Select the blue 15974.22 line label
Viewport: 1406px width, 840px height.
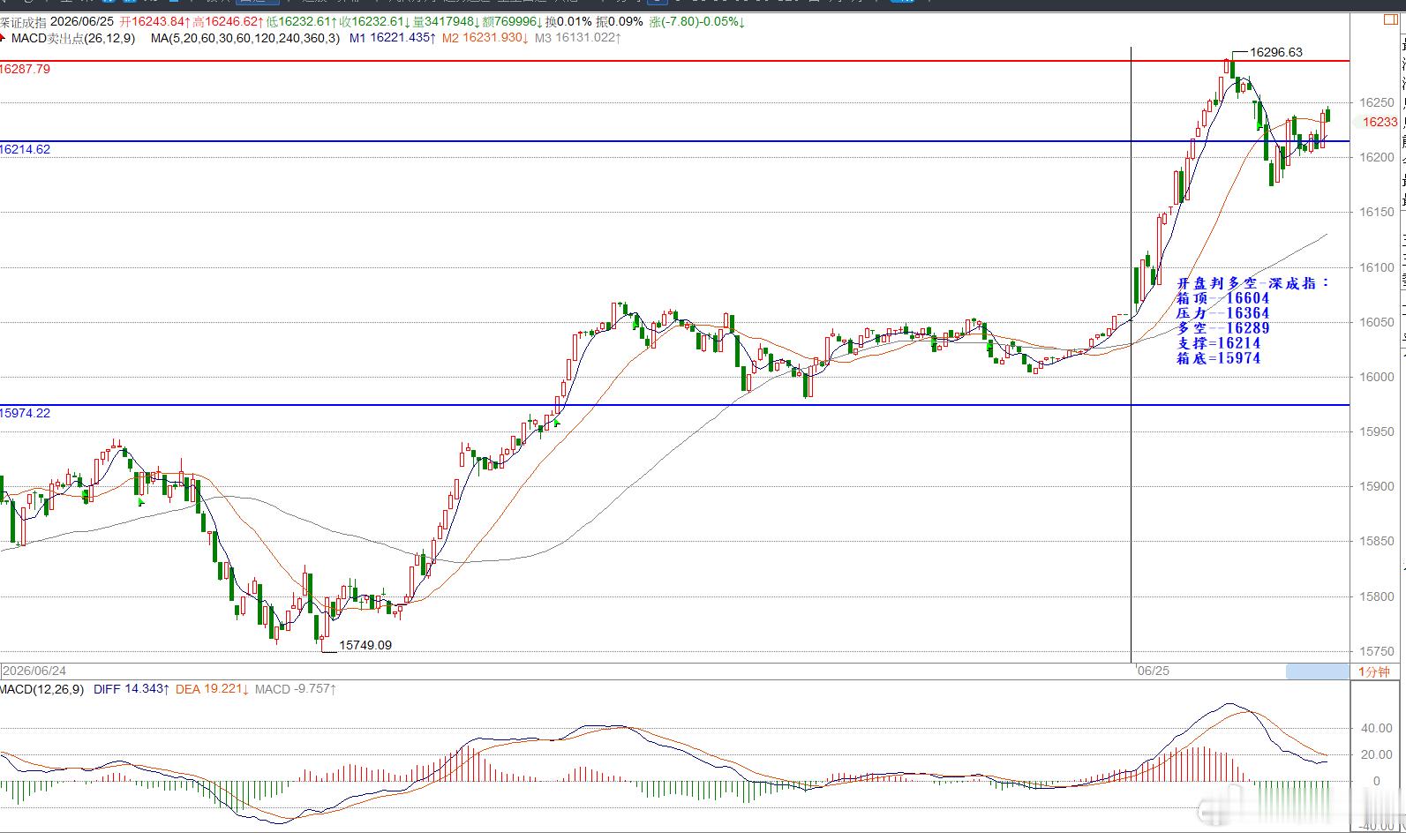(x=26, y=413)
